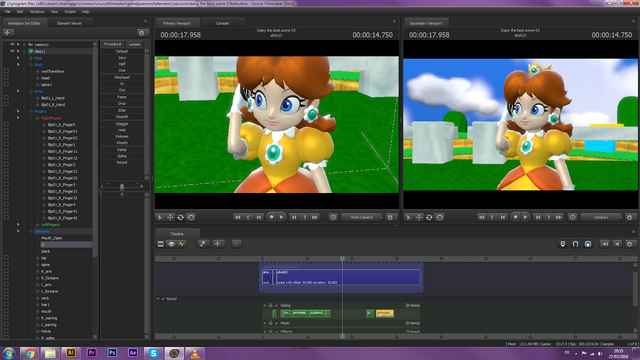Open the File menu
Viewport: 640px width, 360px height.
[x=7, y=12]
